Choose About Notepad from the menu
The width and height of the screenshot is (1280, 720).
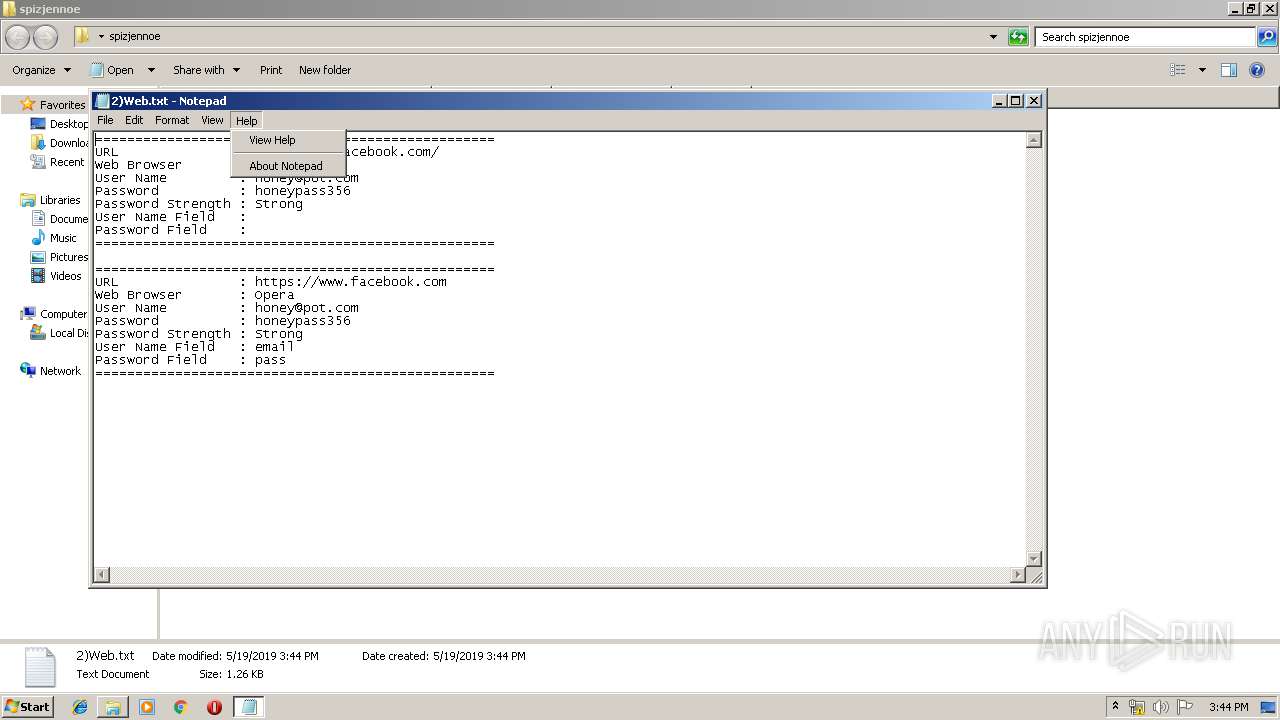(x=288, y=166)
